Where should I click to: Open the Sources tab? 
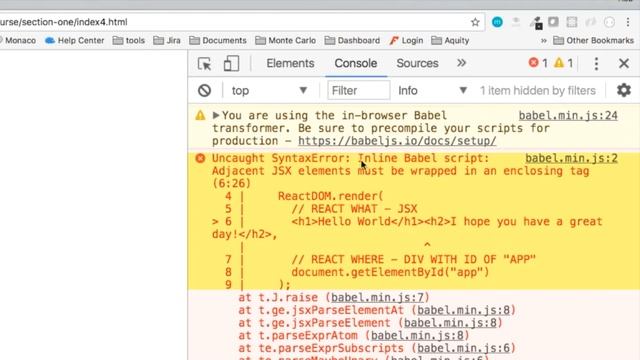pyautogui.click(x=417, y=63)
